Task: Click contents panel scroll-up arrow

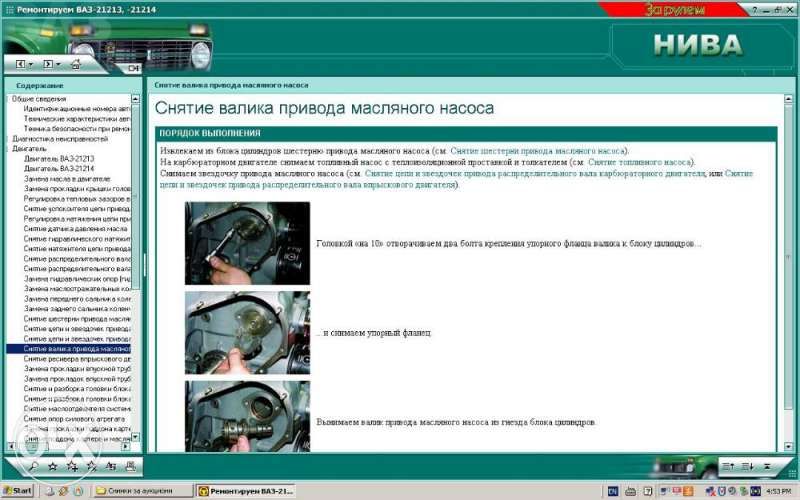Action: coord(135,99)
